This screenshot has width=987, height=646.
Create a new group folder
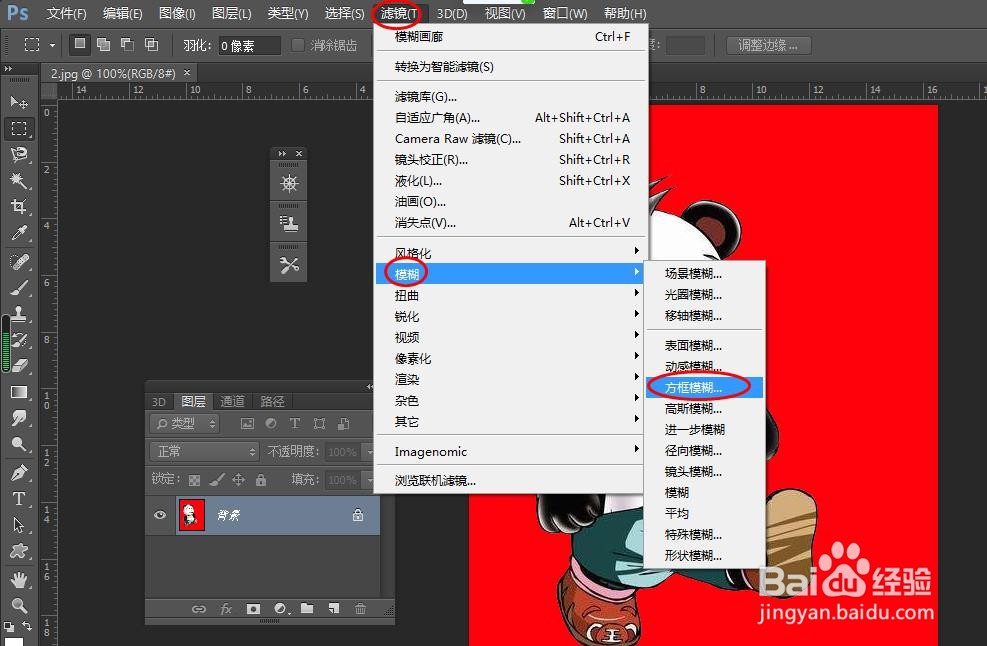(x=307, y=608)
